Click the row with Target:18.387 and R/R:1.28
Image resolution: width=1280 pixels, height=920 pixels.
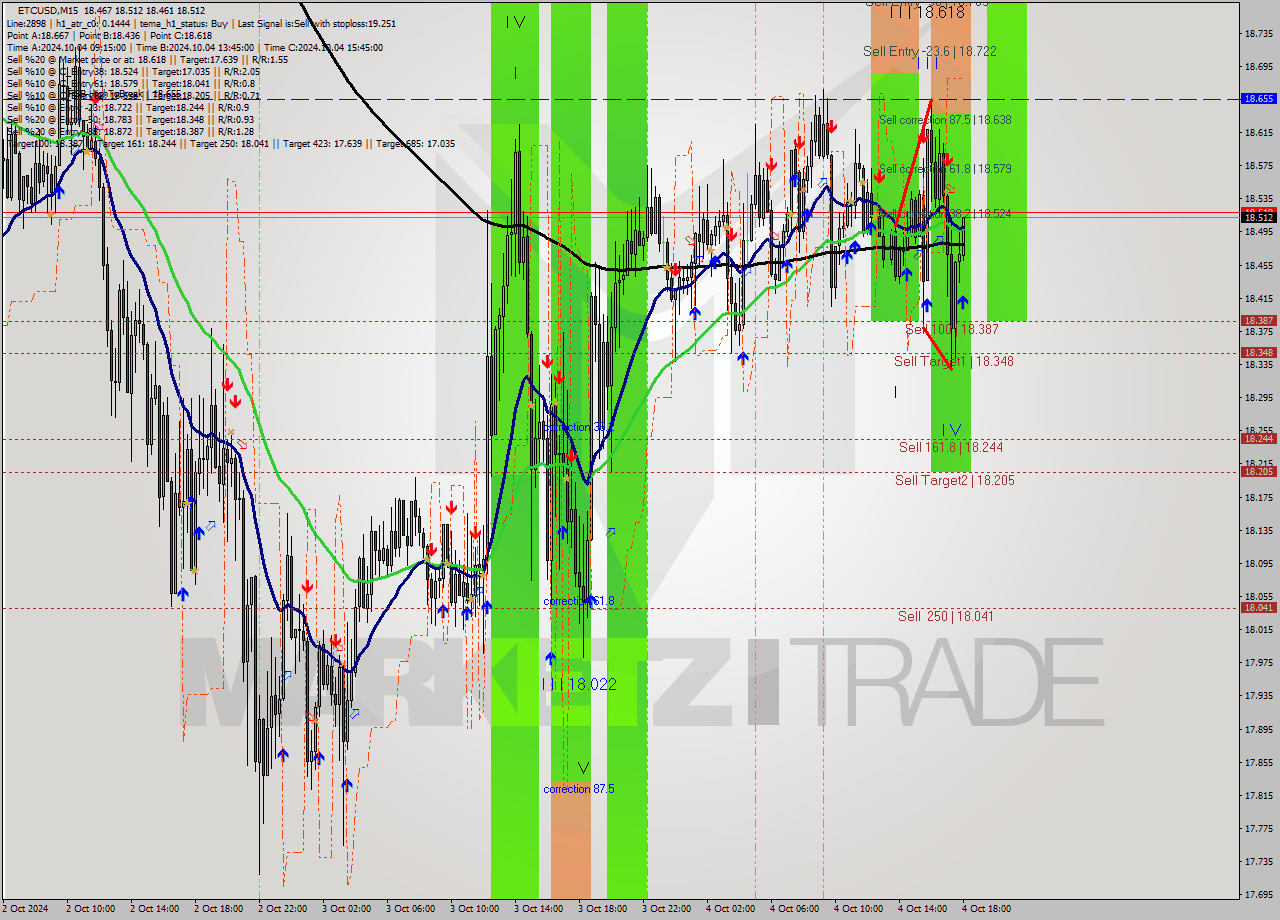pos(131,131)
